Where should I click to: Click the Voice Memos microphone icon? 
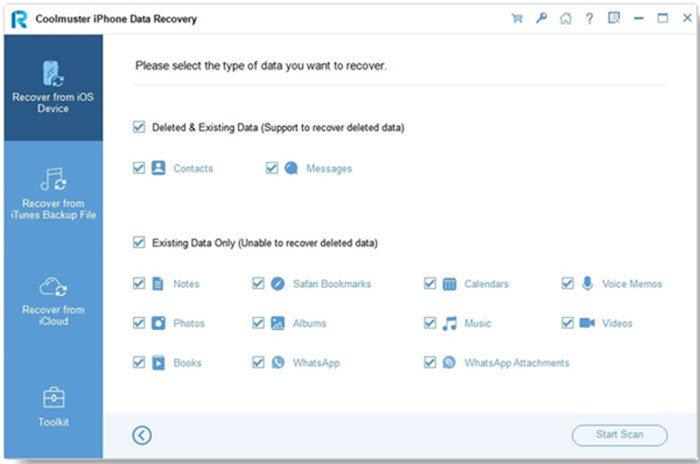(587, 283)
